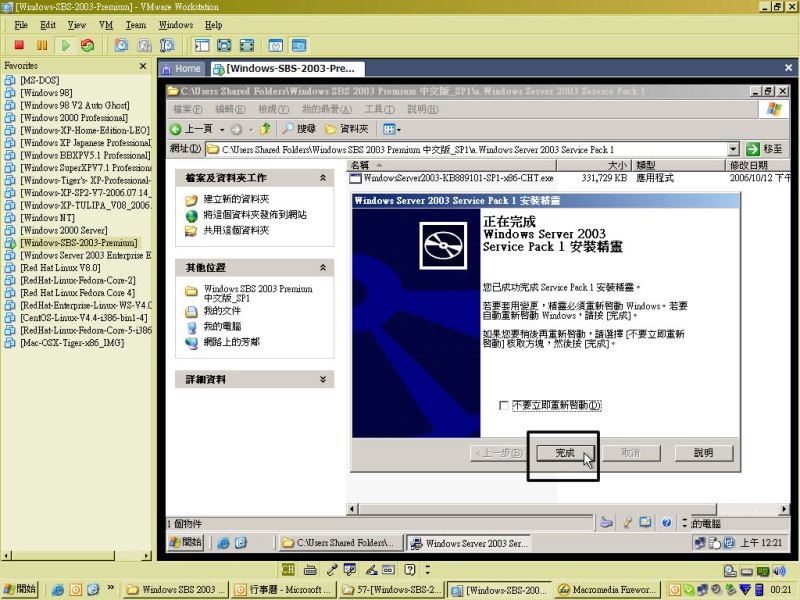800x600 pixels.
Task: Click host taskbar 行事曆 - Microsoft button
Action: tap(282, 590)
